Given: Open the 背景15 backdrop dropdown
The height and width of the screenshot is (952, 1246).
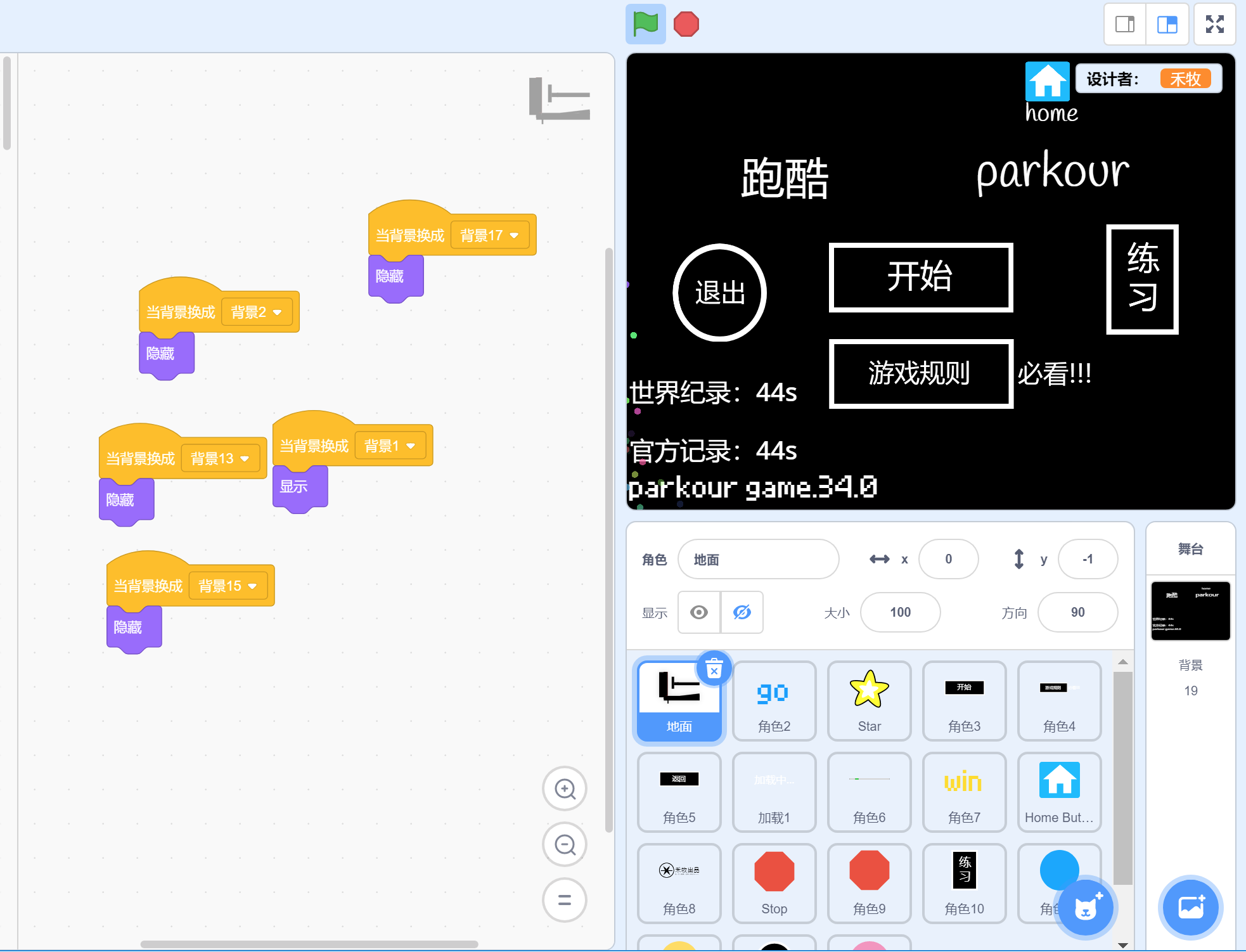Looking at the screenshot, I should point(228,586).
